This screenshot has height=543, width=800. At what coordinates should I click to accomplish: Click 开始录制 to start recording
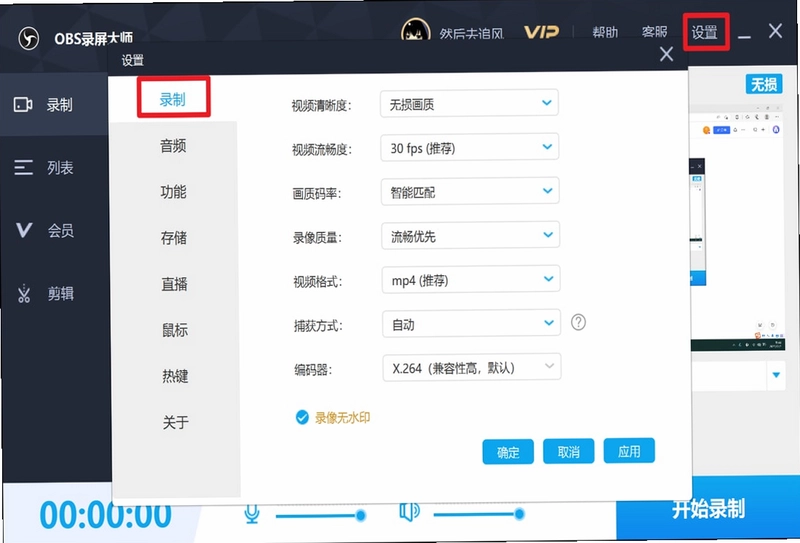tap(708, 508)
